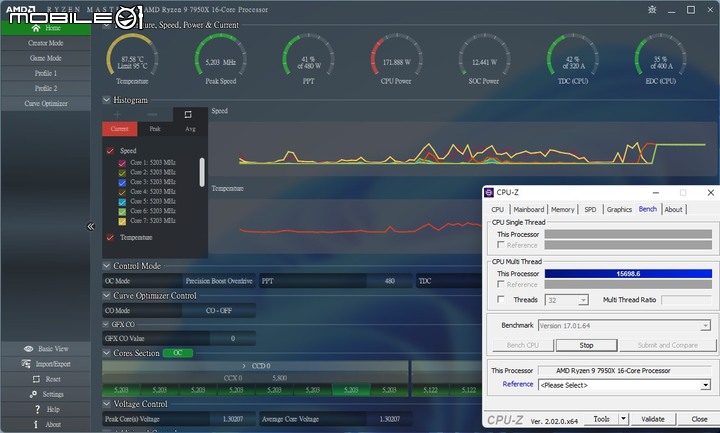Click the histogram legend scrollbar

202,172
